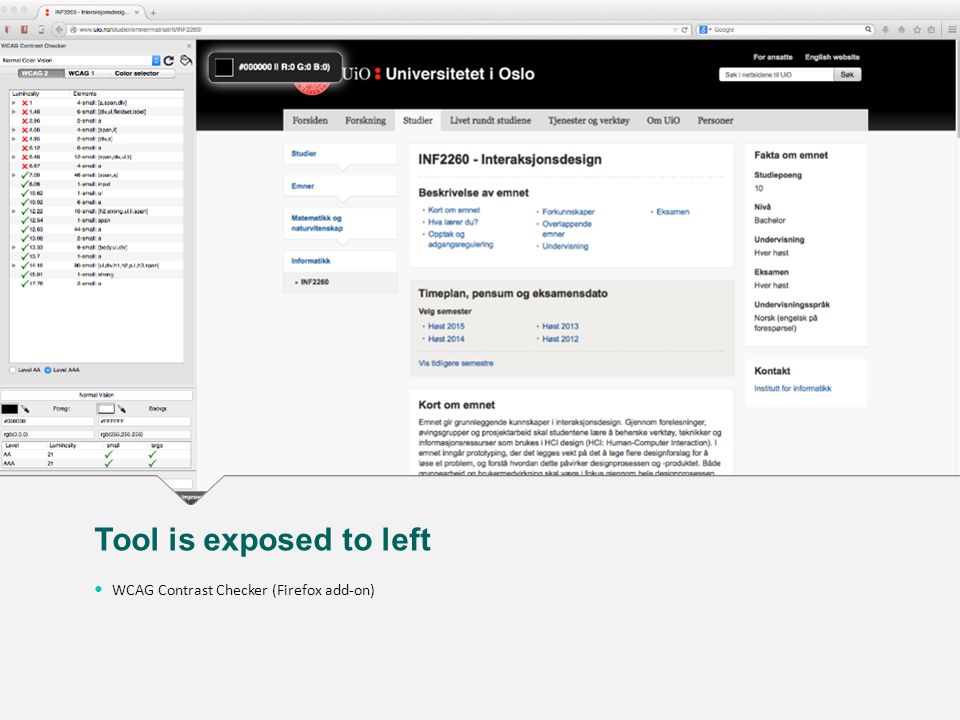Open the Forskning navigation tab
960x720 pixels.
pyautogui.click(x=366, y=121)
